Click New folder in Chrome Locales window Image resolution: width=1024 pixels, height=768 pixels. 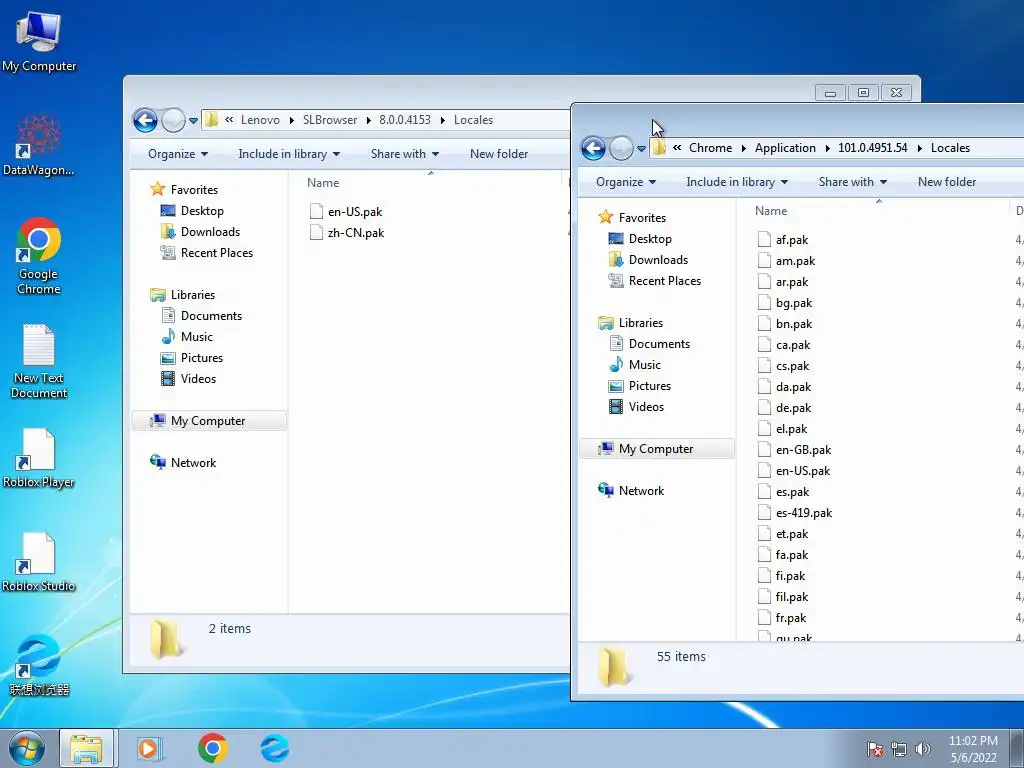[947, 182]
